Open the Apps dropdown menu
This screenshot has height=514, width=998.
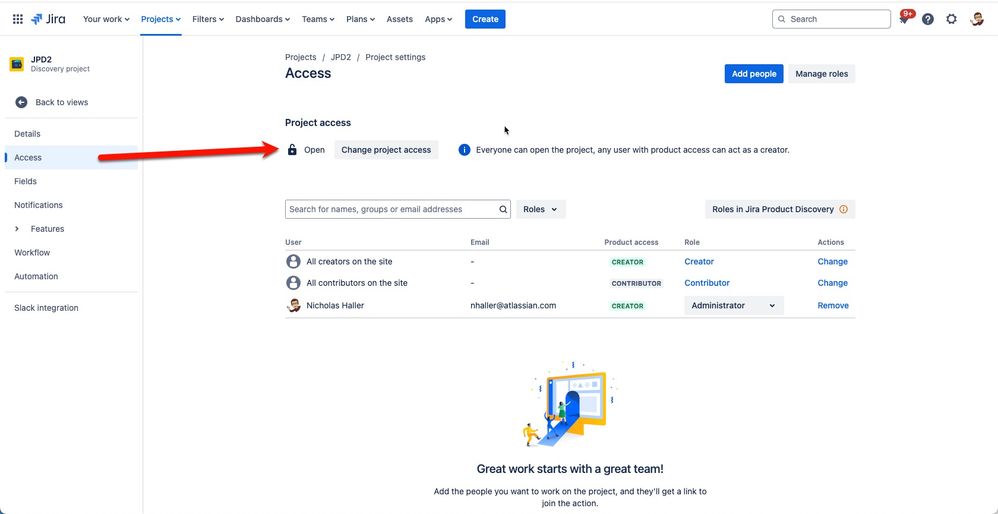[439, 19]
